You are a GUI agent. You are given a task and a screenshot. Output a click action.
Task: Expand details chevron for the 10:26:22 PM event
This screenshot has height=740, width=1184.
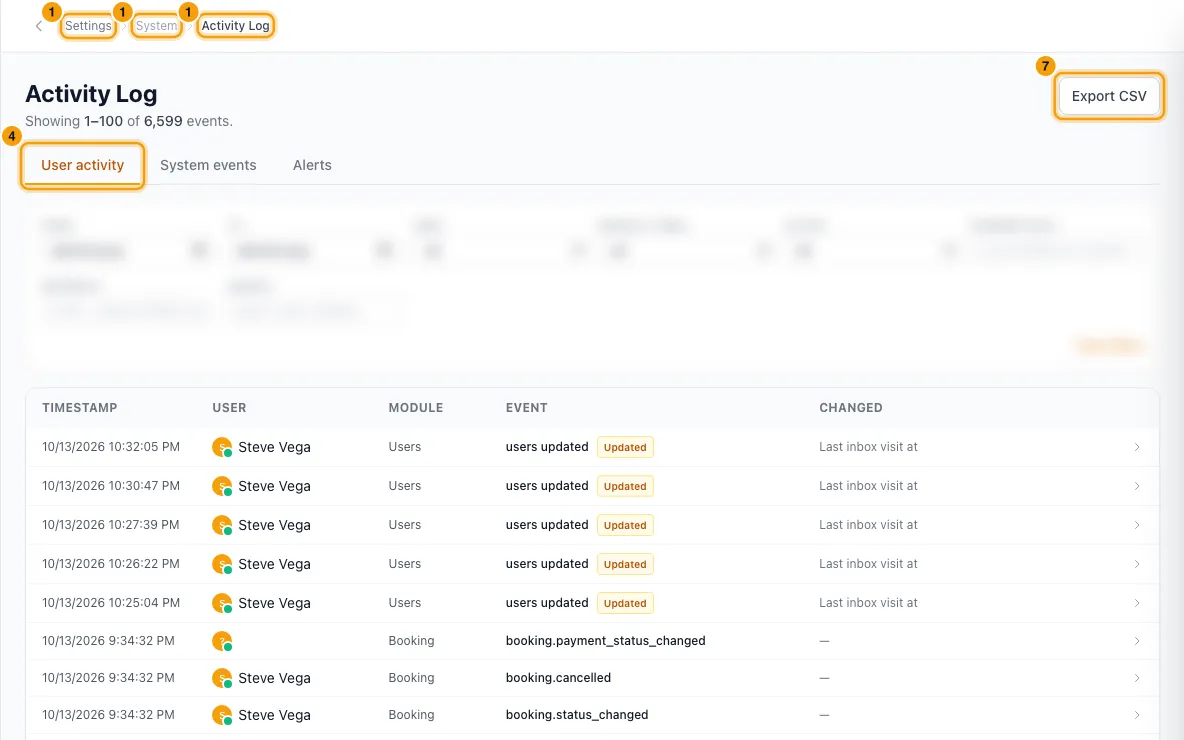(x=1136, y=564)
